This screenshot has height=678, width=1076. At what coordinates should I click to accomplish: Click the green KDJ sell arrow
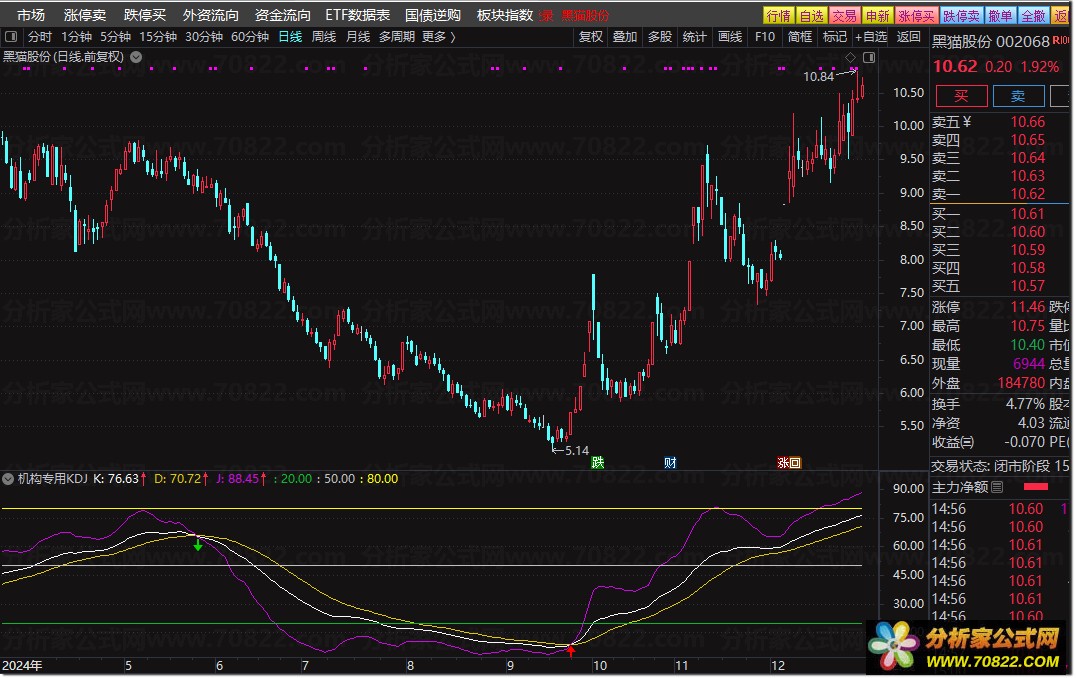click(198, 545)
